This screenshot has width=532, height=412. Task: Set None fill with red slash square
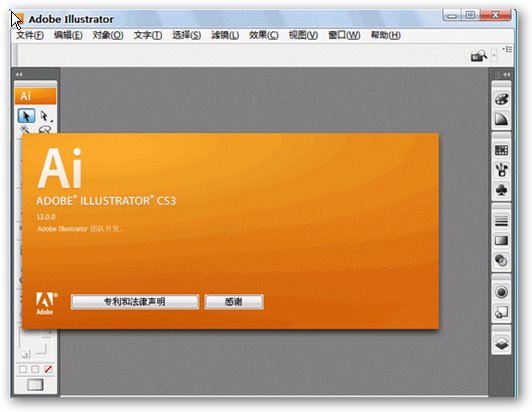pos(48,369)
